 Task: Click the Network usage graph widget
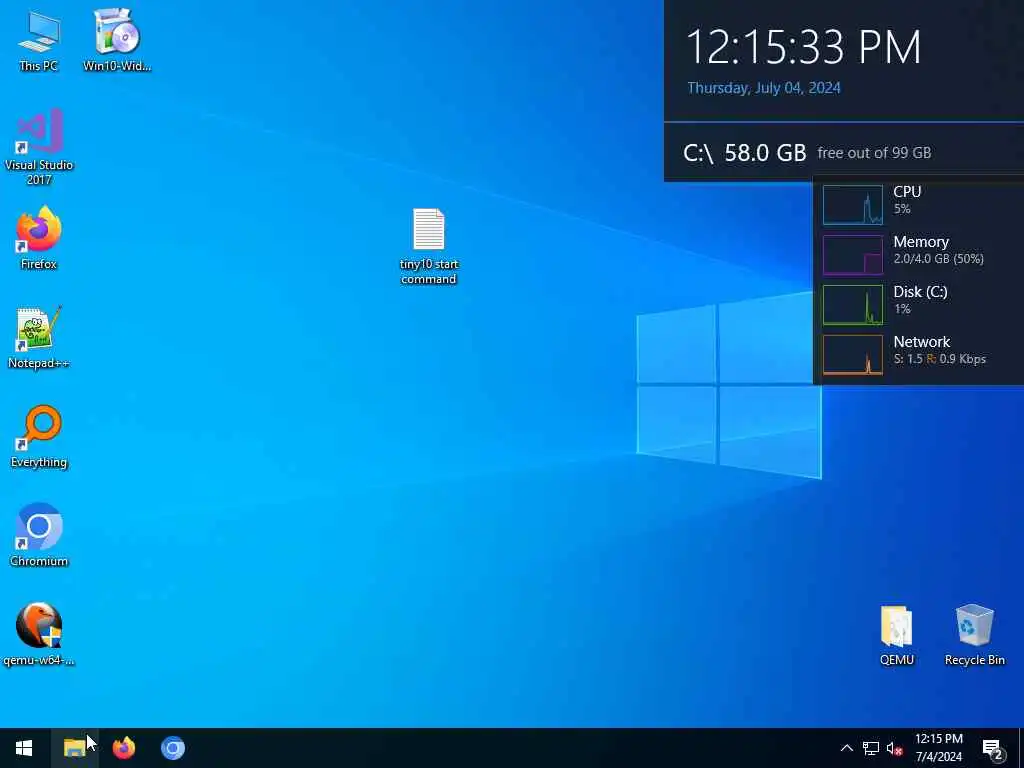click(853, 355)
